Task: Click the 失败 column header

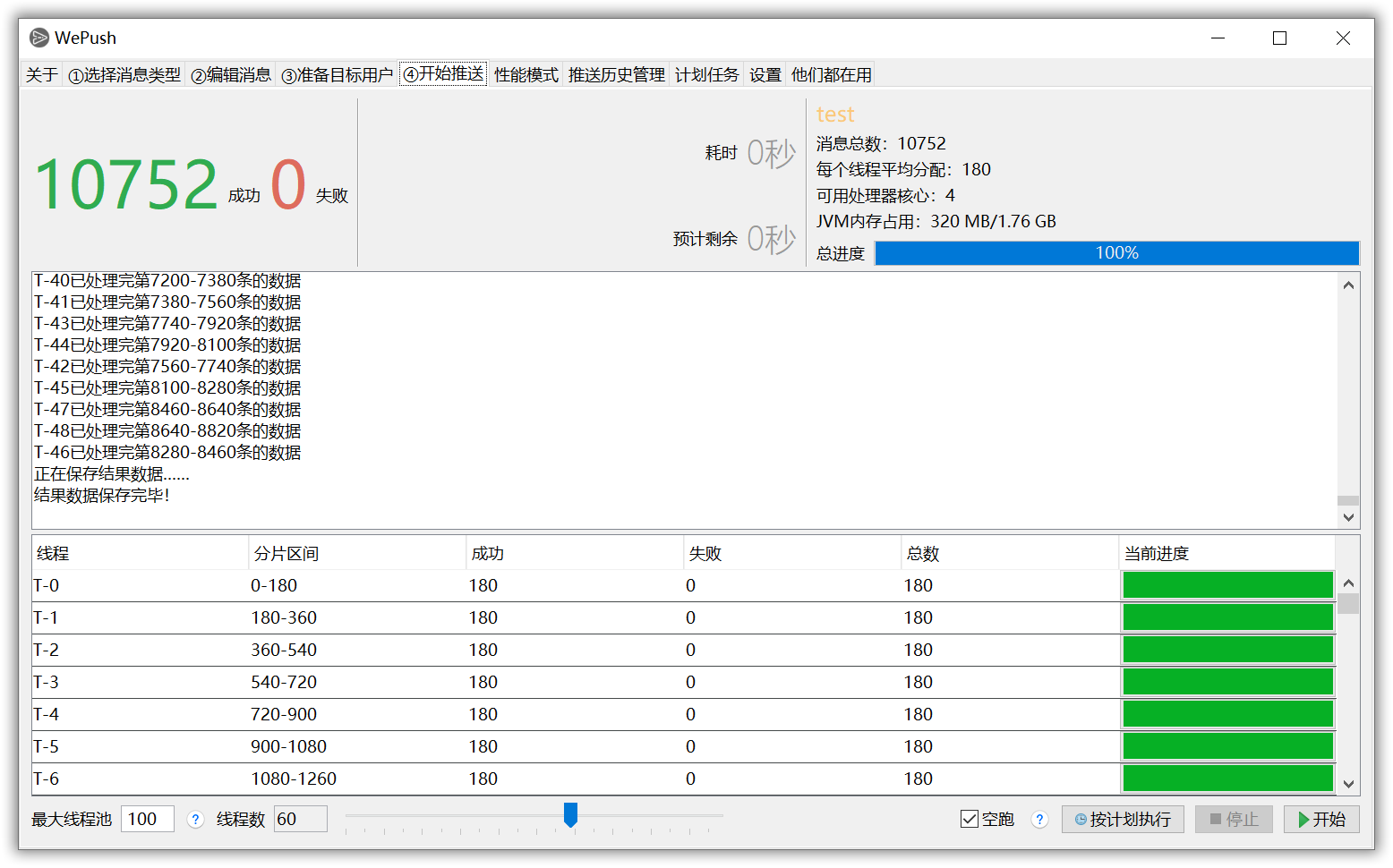Action: pos(792,554)
